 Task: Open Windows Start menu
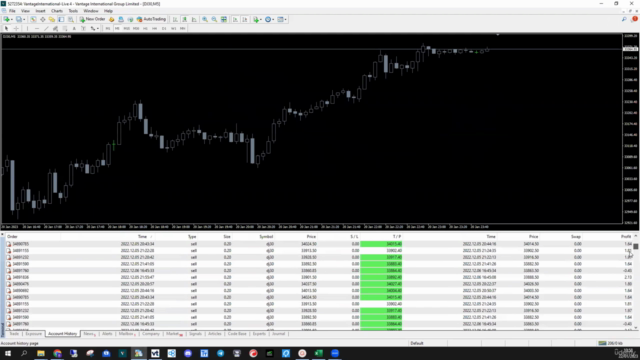[8, 353]
